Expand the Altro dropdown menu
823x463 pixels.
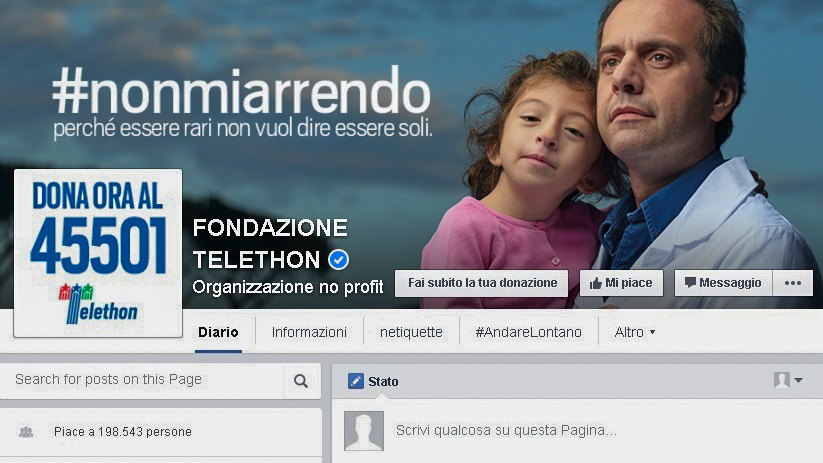coord(635,332)
